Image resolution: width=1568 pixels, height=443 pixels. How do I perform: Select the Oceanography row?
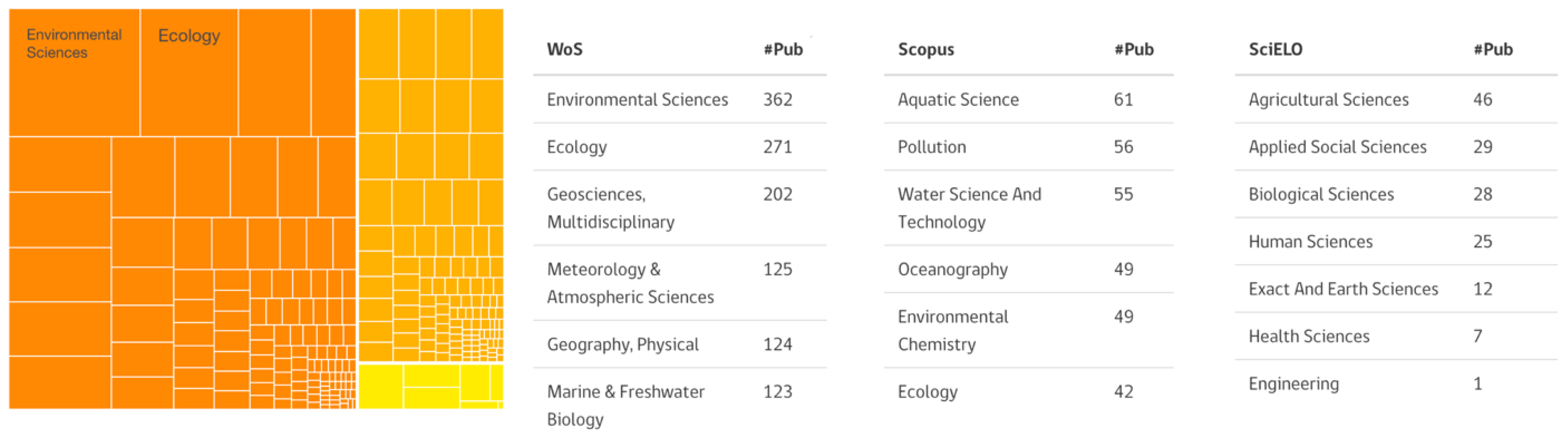pos(953,269)
